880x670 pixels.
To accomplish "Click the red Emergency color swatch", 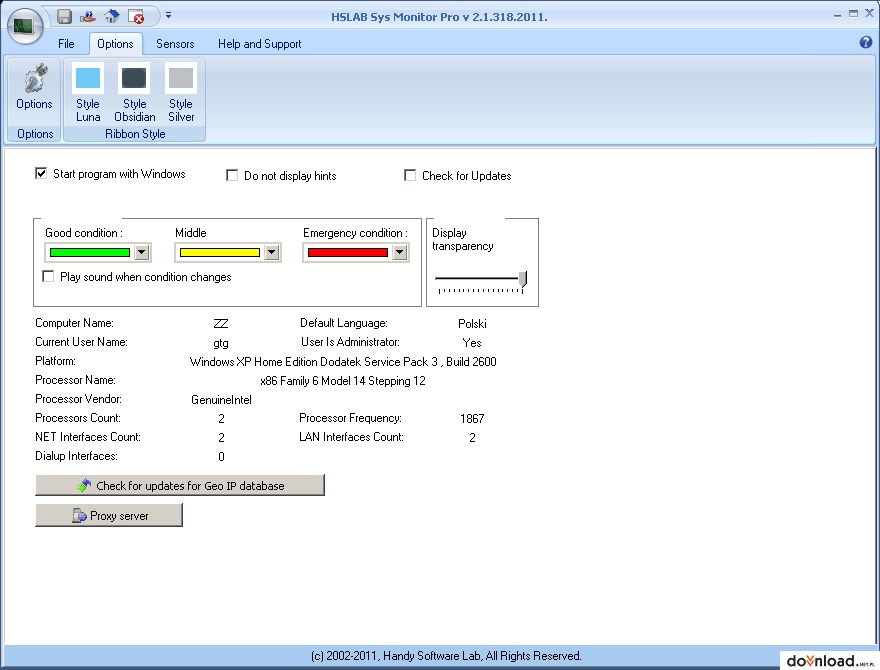I will 348,253.
